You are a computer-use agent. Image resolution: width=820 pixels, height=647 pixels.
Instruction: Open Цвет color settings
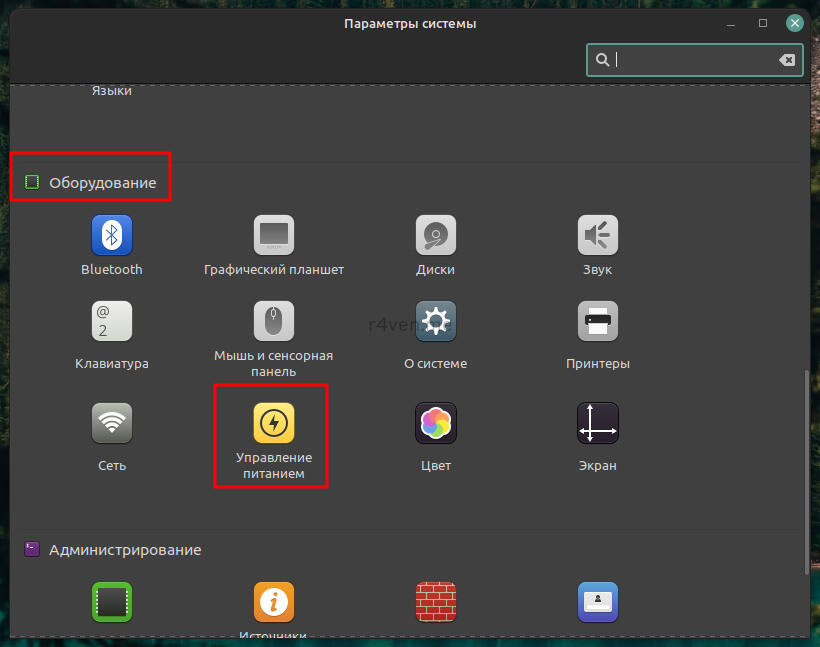click(435, 423)
